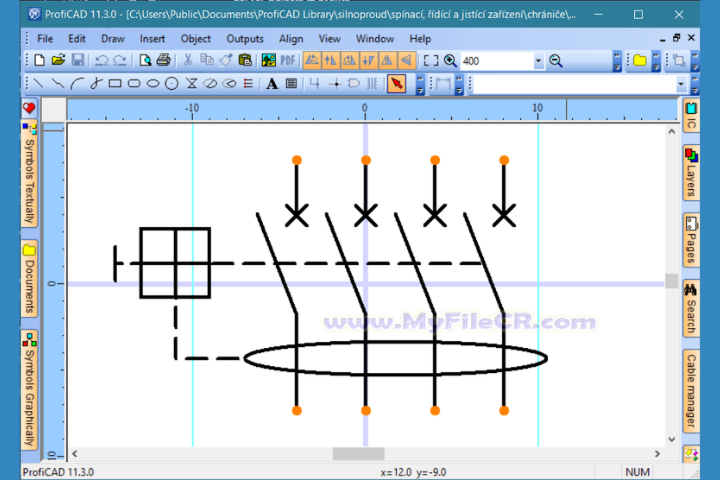Open the Documents side panel
Image resolution: width=720 pixels, height=480 pixels.
pyautogui.click(x=29, y=279)
